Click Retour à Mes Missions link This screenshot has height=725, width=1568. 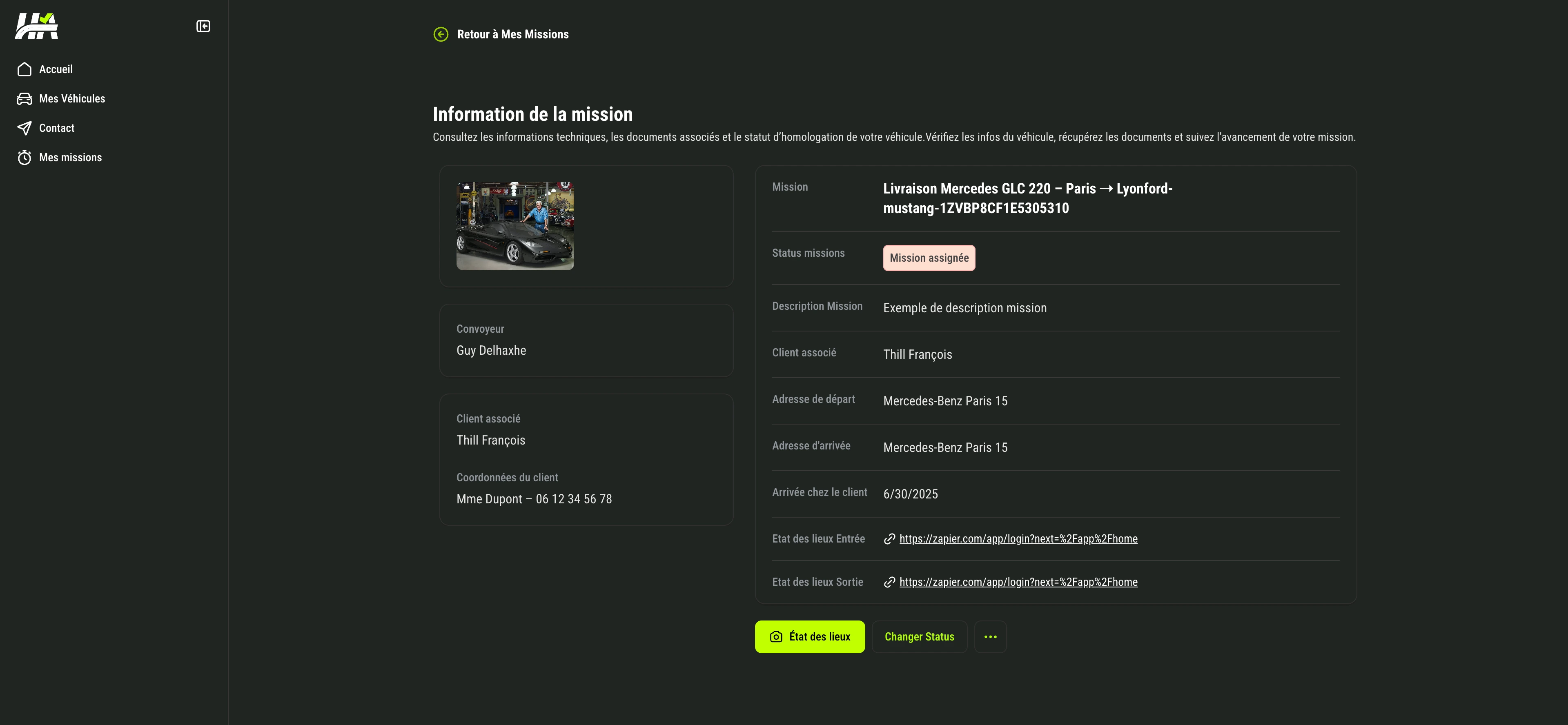[x=512, y=35]
